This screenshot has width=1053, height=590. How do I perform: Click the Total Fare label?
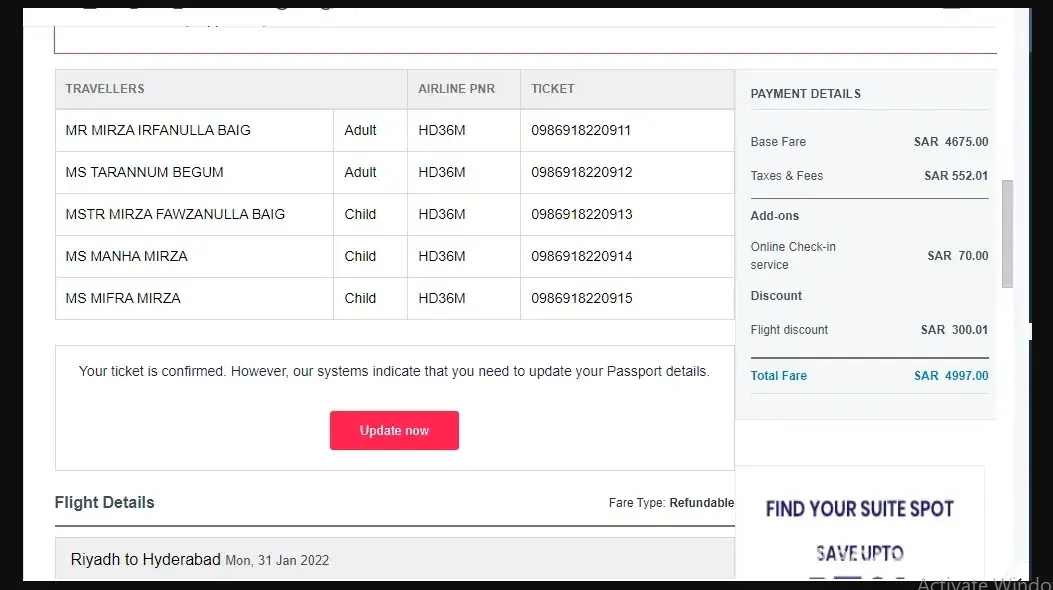(778, 376)
